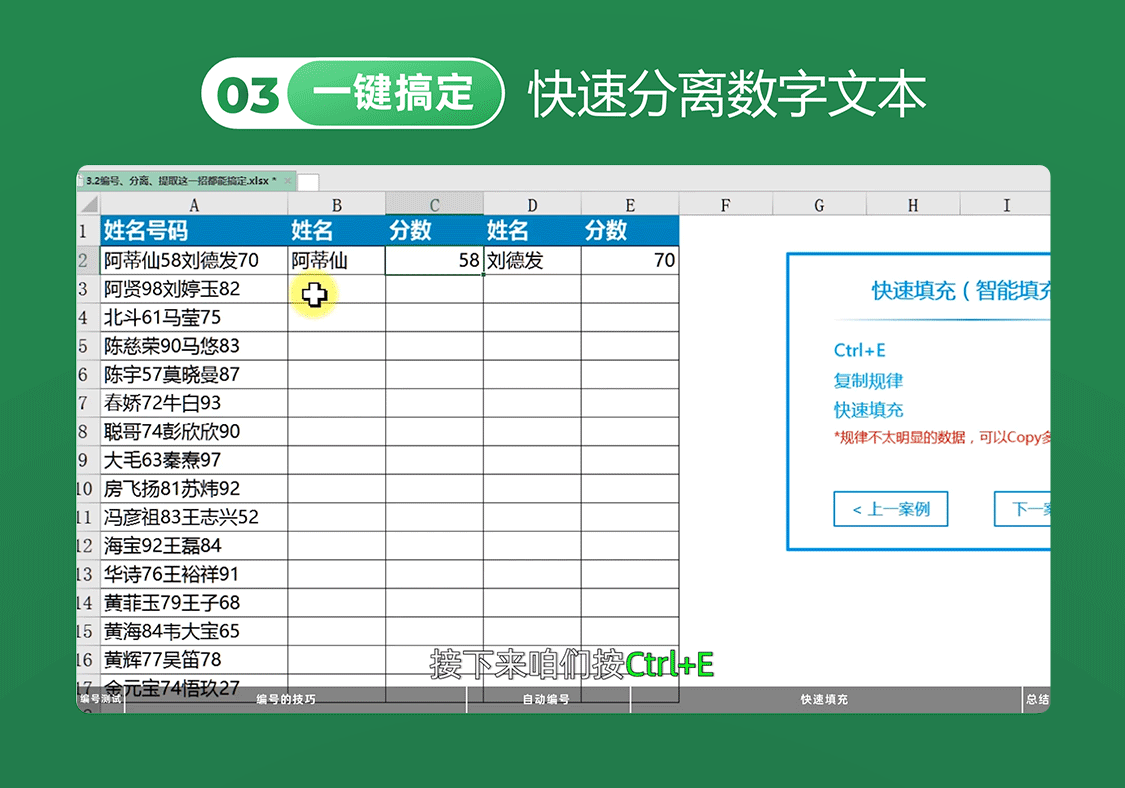Click the 分数 header in column E

coord(630,230)
